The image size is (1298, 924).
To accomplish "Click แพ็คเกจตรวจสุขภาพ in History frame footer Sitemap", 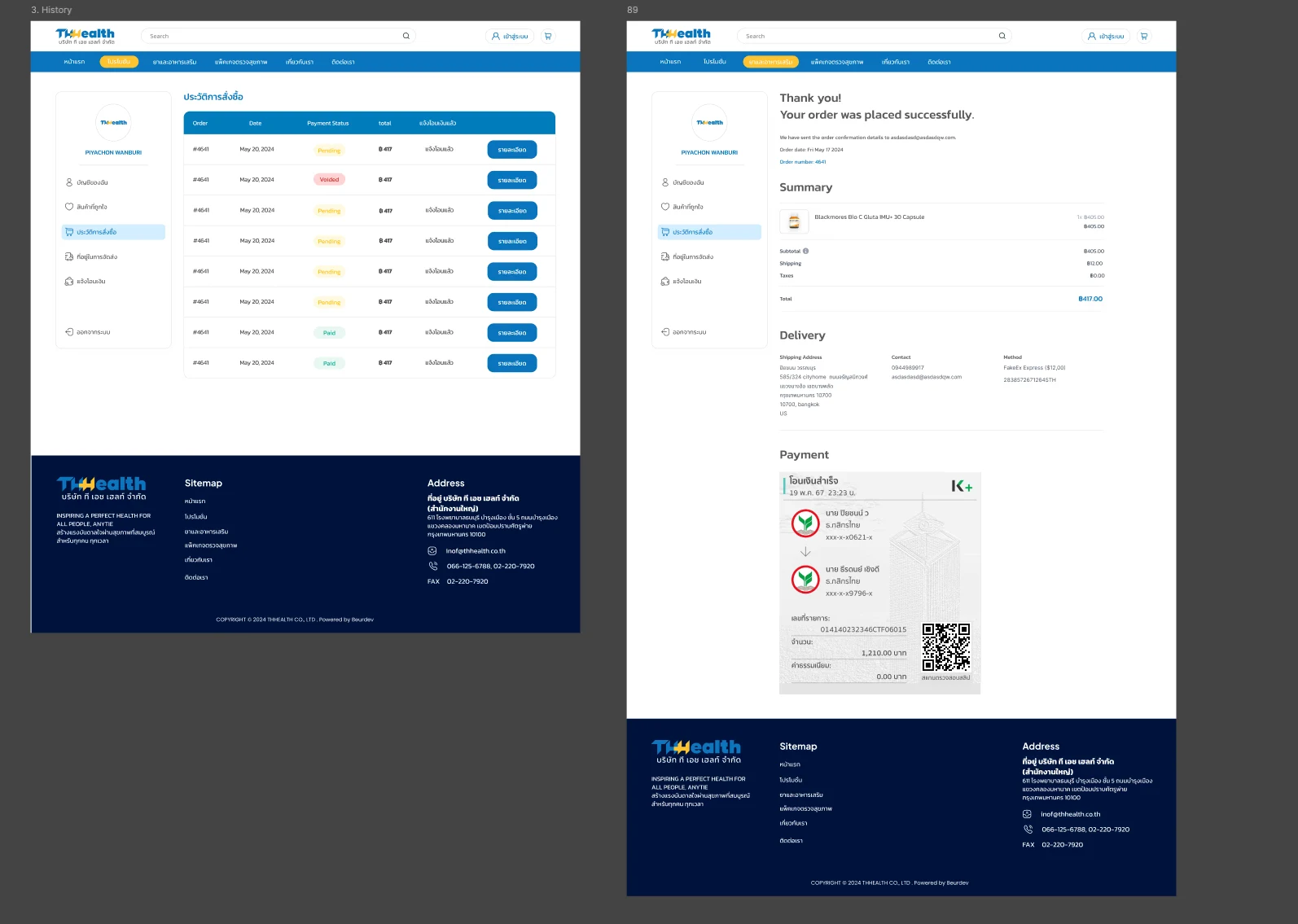I will (x=211, y=545).
